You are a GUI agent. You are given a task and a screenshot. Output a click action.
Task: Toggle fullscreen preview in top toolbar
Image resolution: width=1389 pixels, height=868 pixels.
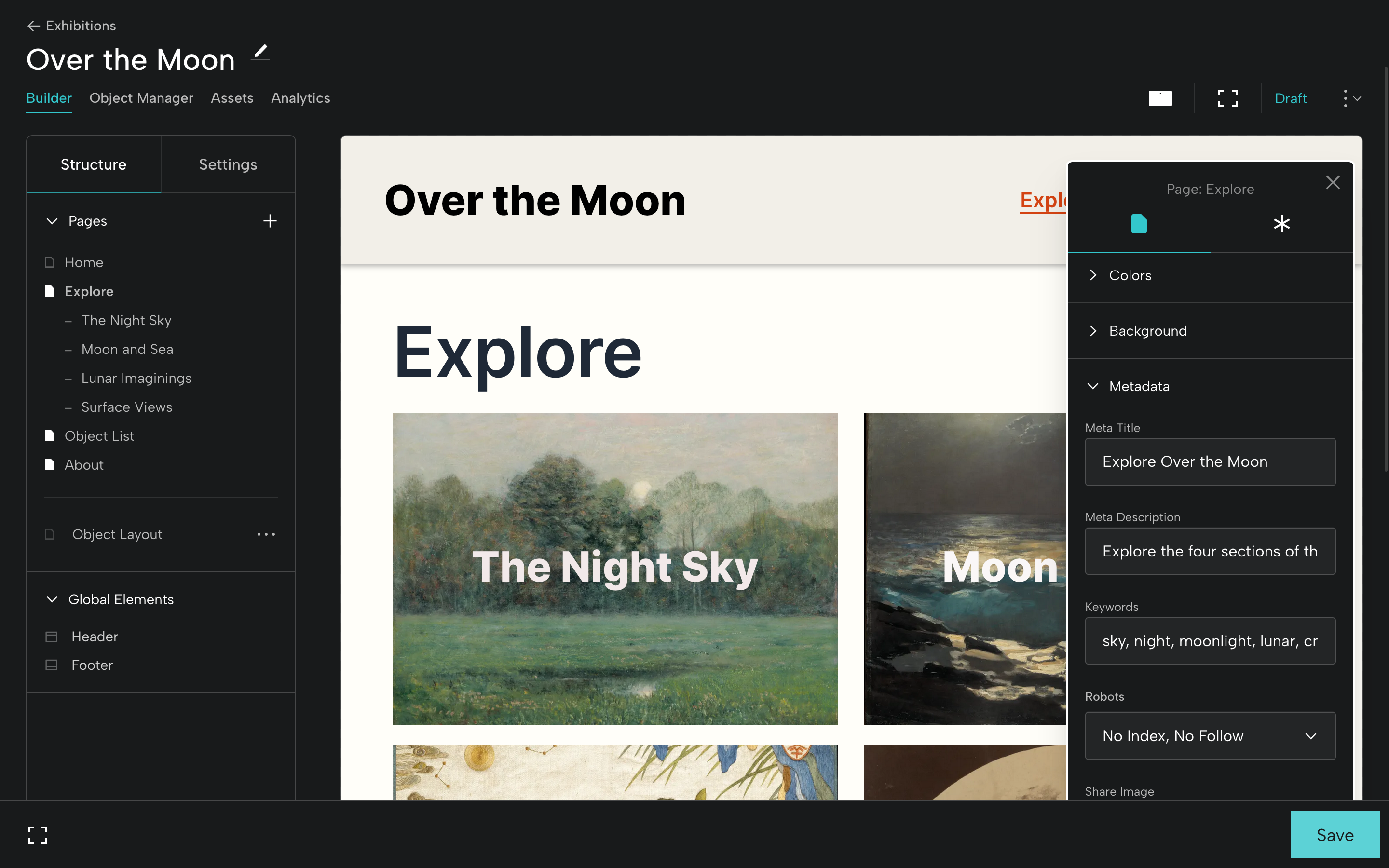tap(1228, 98)
